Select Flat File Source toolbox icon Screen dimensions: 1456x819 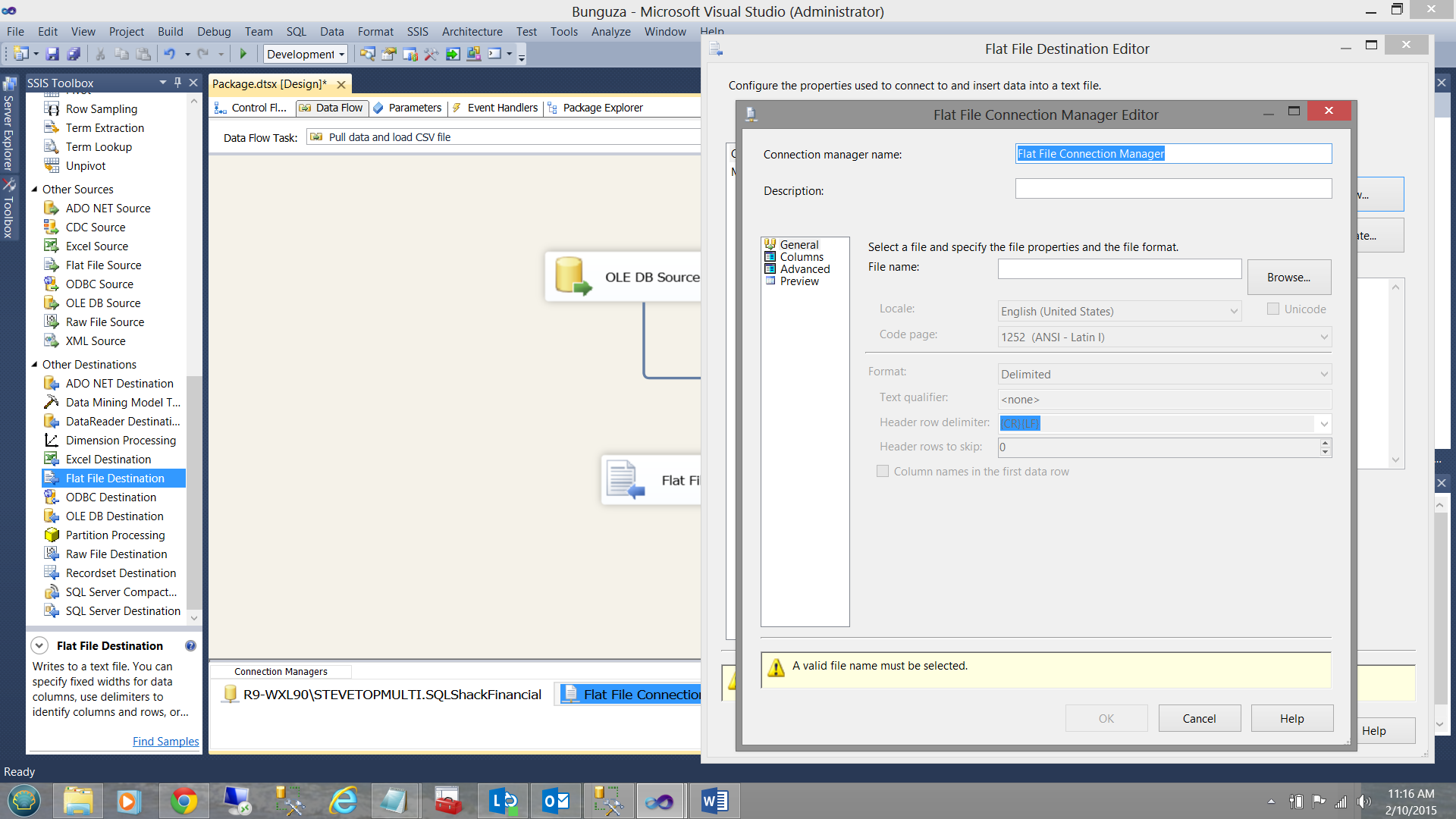click(x=52, y=265)
